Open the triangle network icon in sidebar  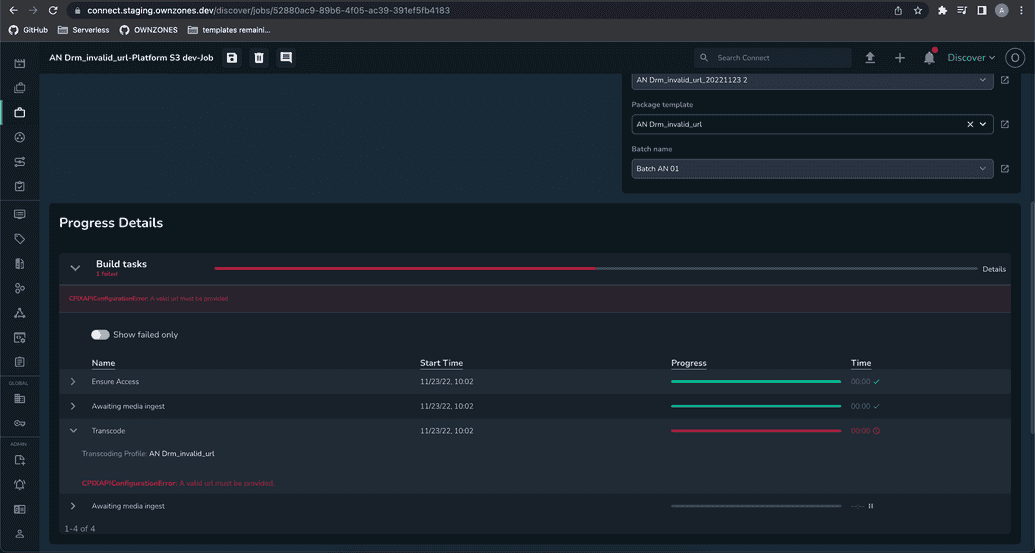[20, 313]
